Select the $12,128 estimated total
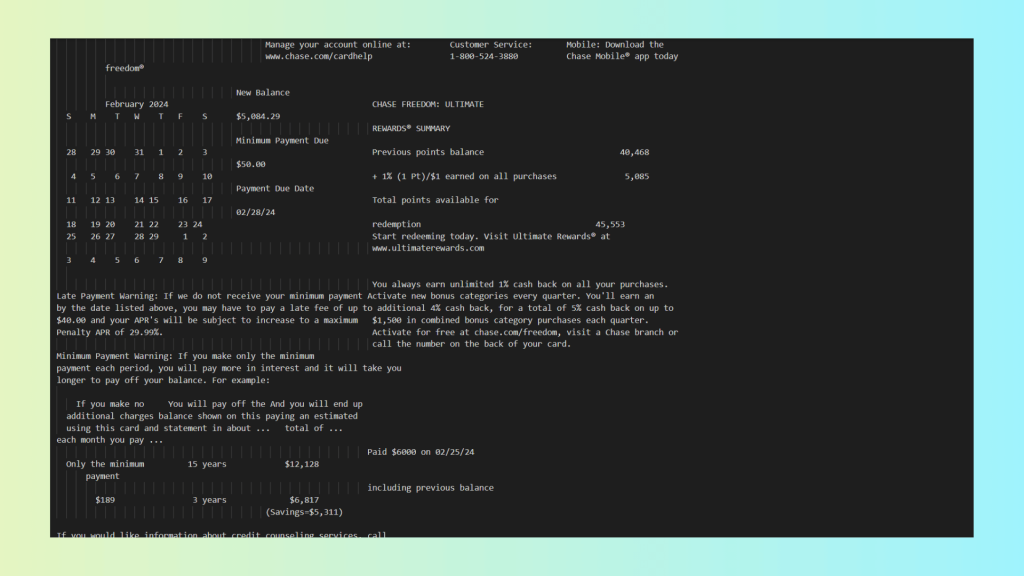This screenshot has width=1024, height=576. point(302,464)
